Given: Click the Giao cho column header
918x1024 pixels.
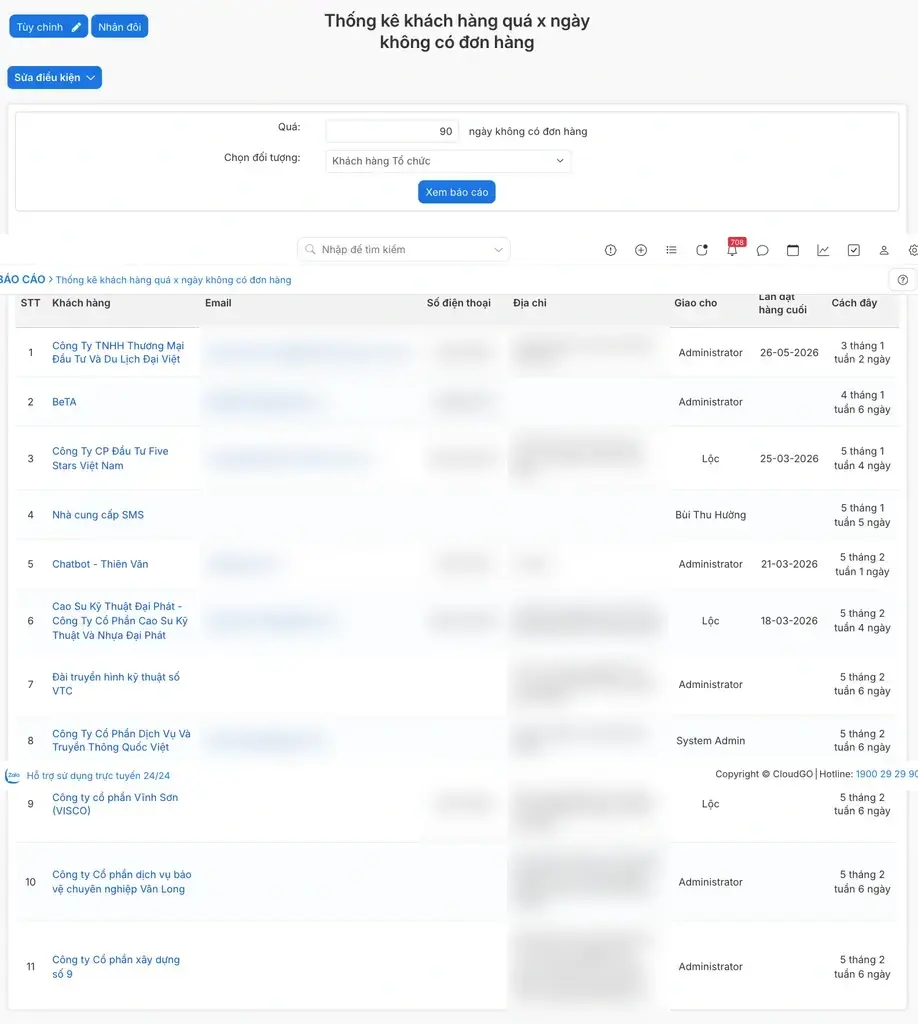Looking at the screenshot, I should 695,303.
